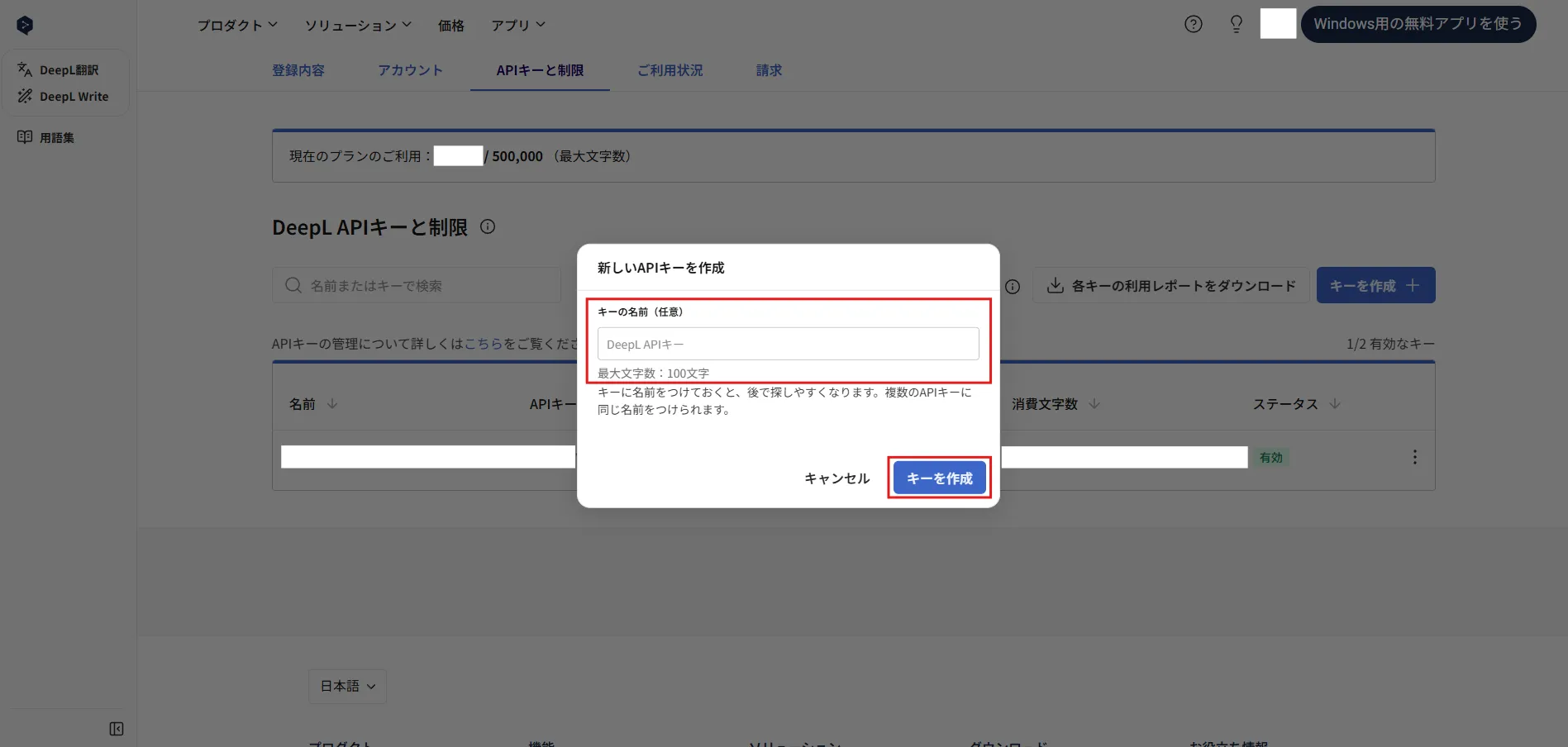Click info icon beside DeepL APIキーと制限 heading
This screenshot has width=1568, height=747.
(488, 226)
